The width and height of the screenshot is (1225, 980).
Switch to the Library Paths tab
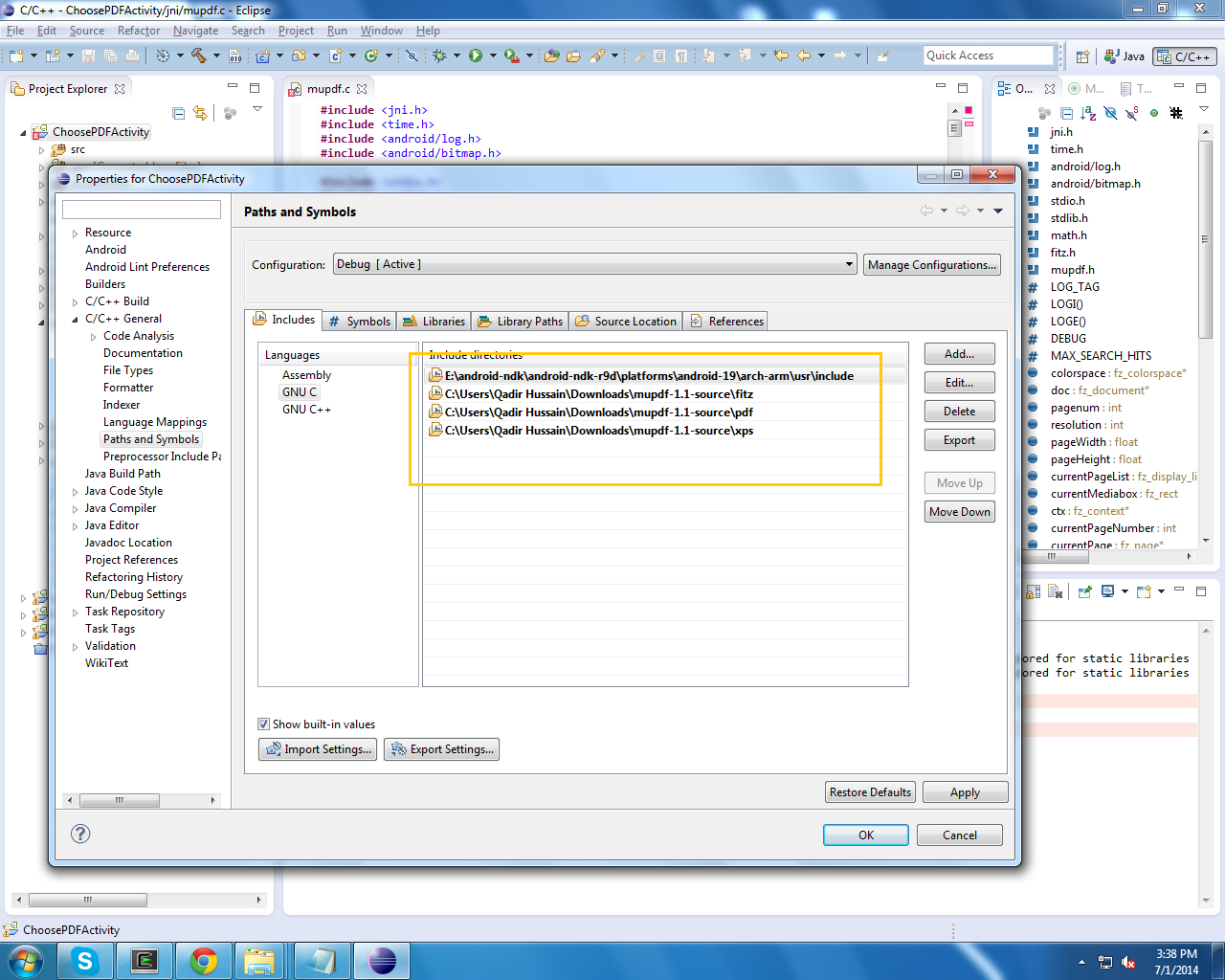pyautogui.click(x=521, y=322)
